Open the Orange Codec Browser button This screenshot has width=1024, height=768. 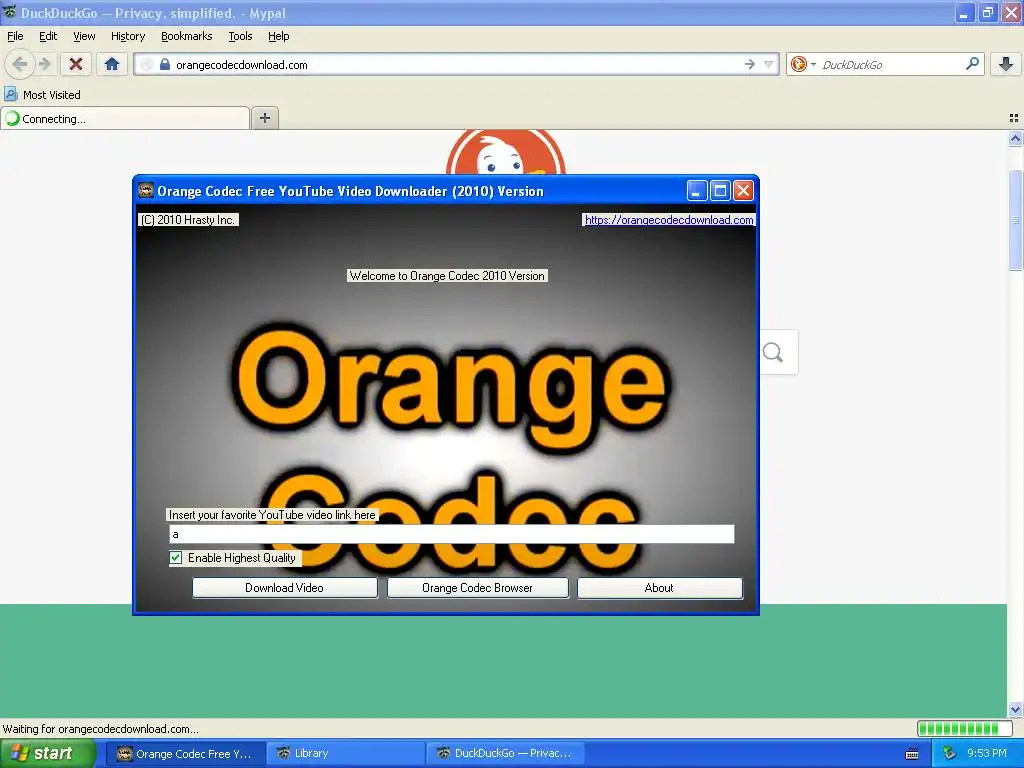(477, 588)
